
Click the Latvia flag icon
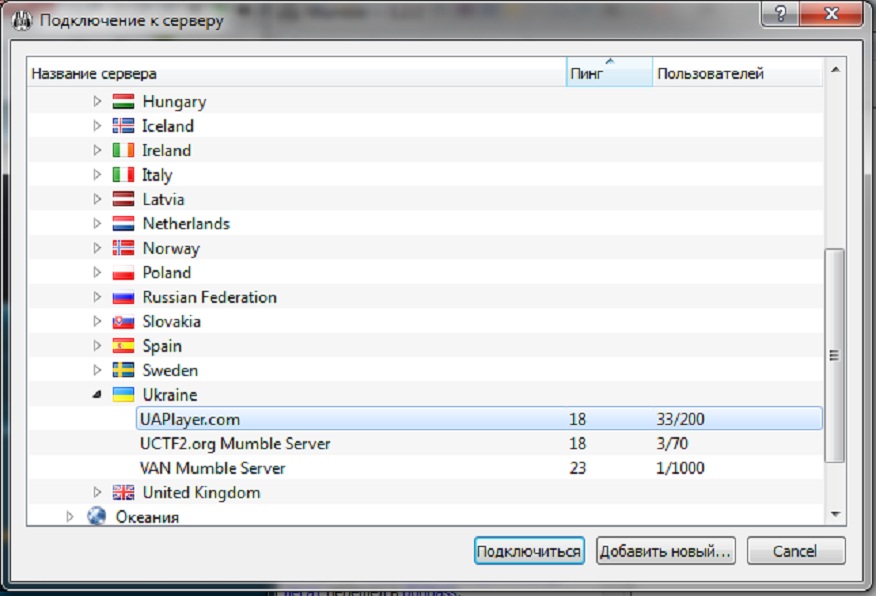123,199
